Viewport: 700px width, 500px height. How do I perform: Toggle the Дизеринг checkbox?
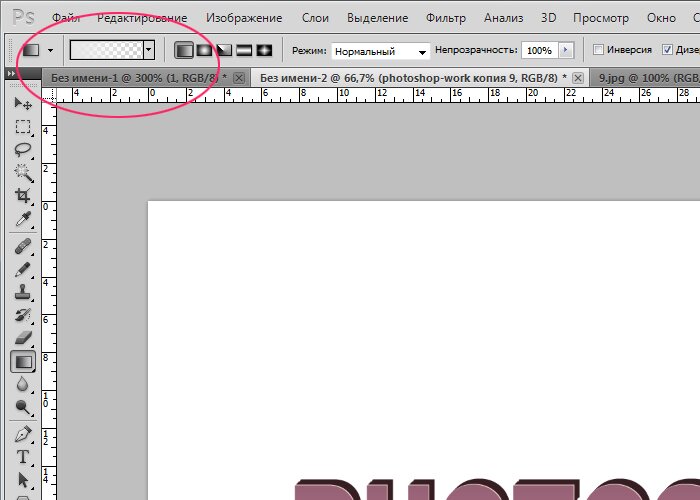coord(667,50)
